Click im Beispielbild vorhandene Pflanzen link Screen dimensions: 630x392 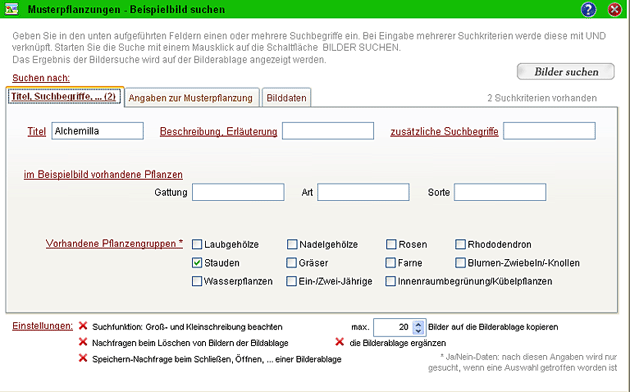(103, 174)
